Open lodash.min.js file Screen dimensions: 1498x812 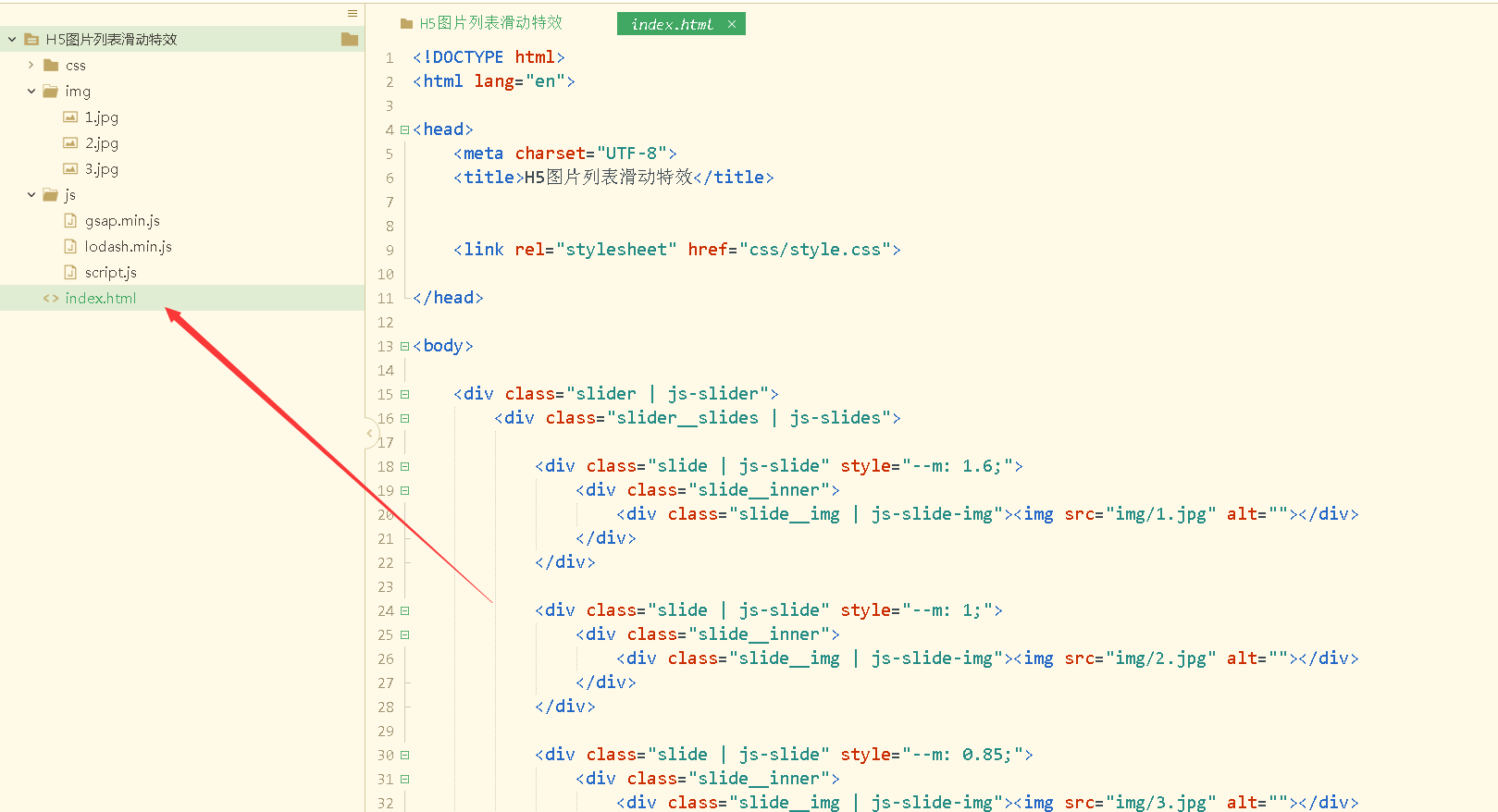pyautogui.click(x=129, y=246)
